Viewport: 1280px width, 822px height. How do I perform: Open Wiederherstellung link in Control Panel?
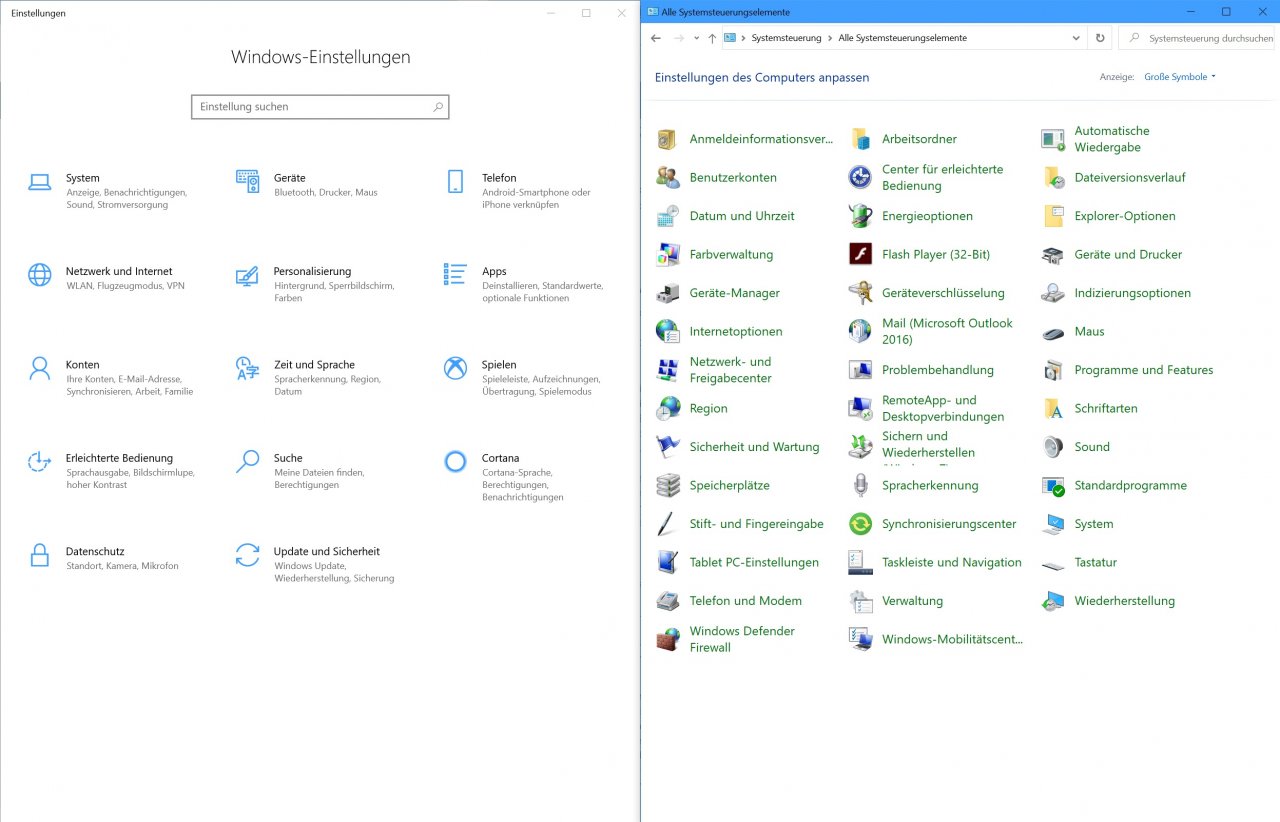(1124, 601)
